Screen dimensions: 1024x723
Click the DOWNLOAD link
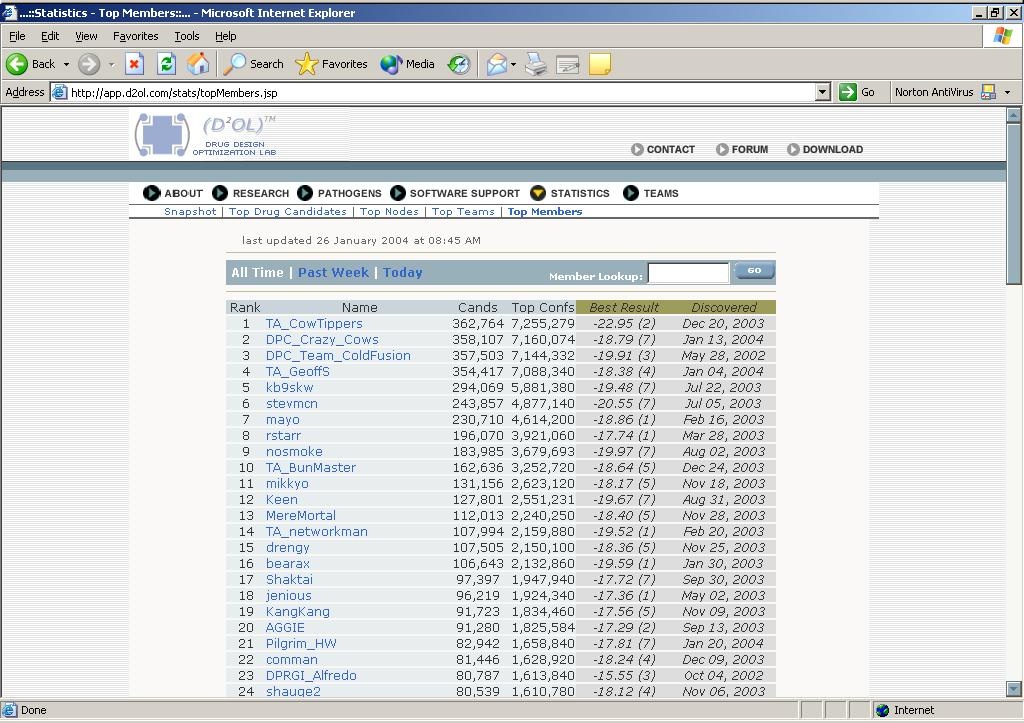pos(825,150)
